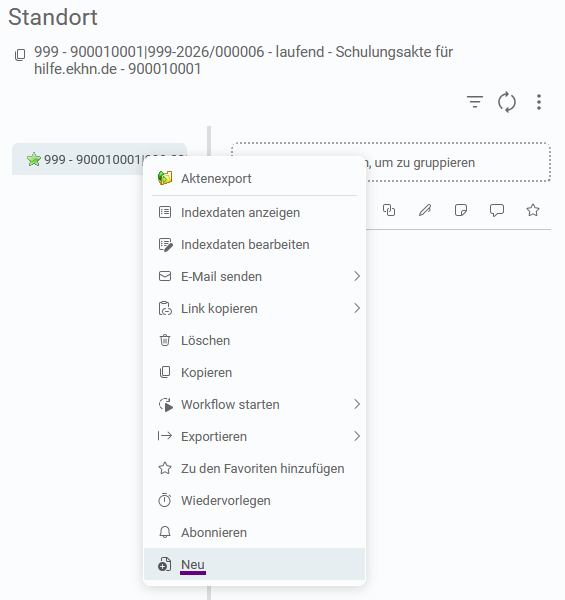Select Indexdaten bearbeiten menu entry
Viewport: 565px width, 600px height.
coord(254,245)
